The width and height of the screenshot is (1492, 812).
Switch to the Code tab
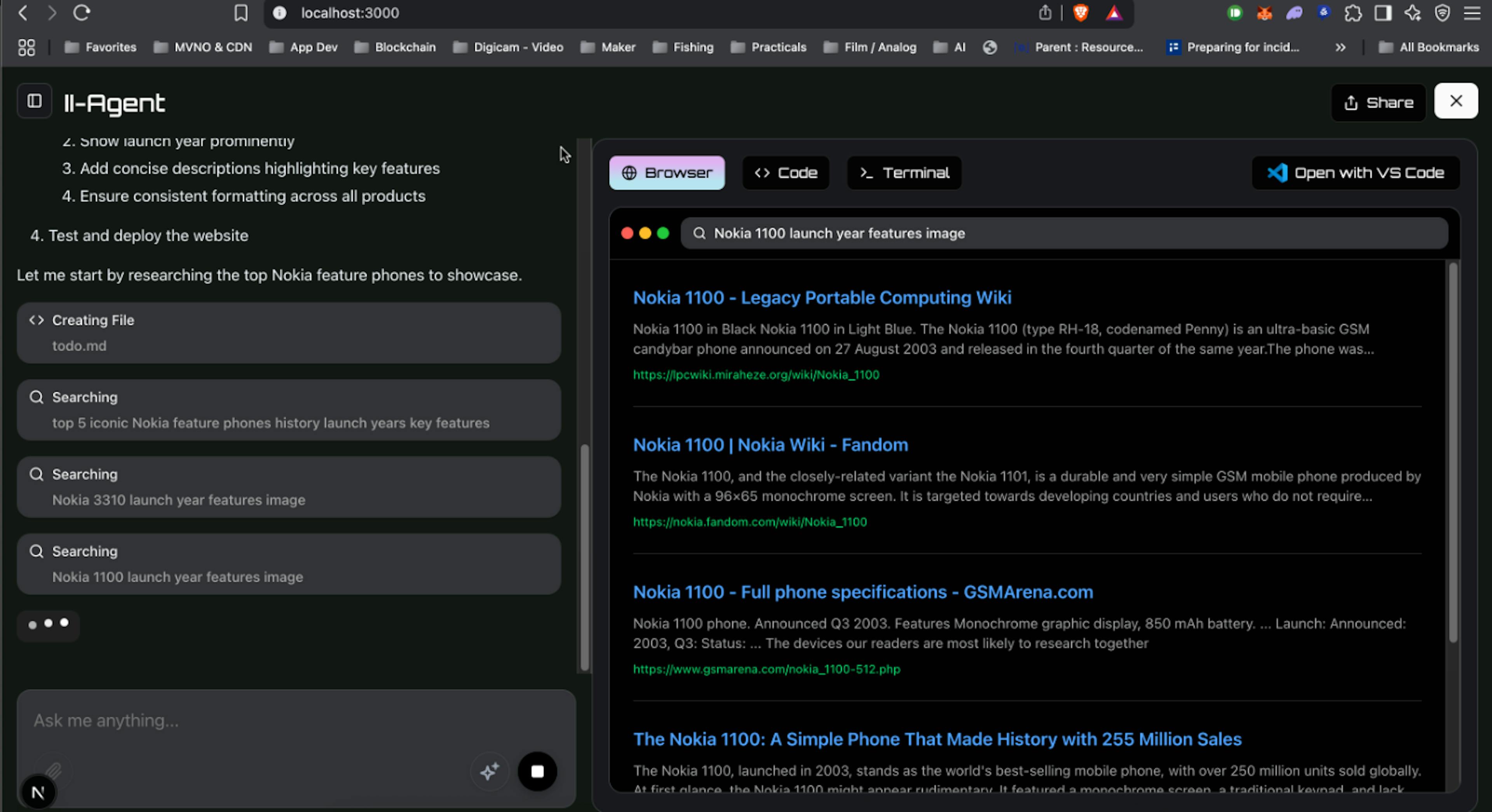coord(785,173)
